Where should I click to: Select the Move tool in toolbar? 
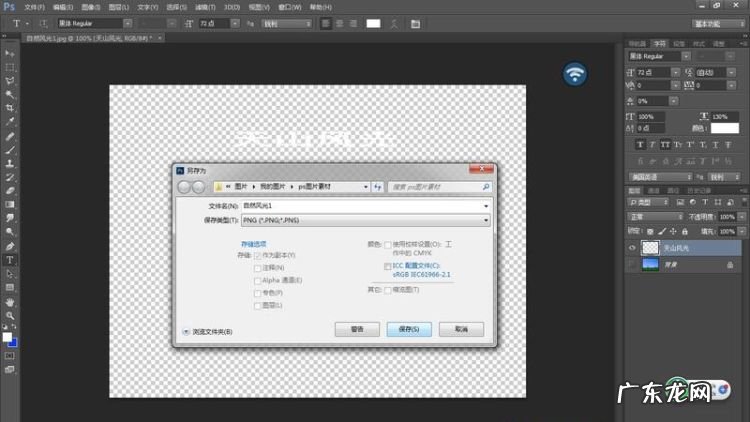click(x=10, y=52)
